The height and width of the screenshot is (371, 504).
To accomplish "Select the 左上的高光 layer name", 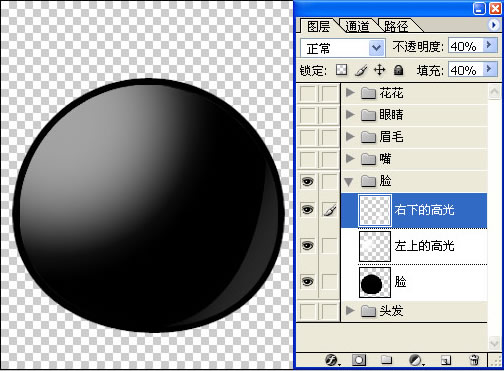I will tap(424, 246).
